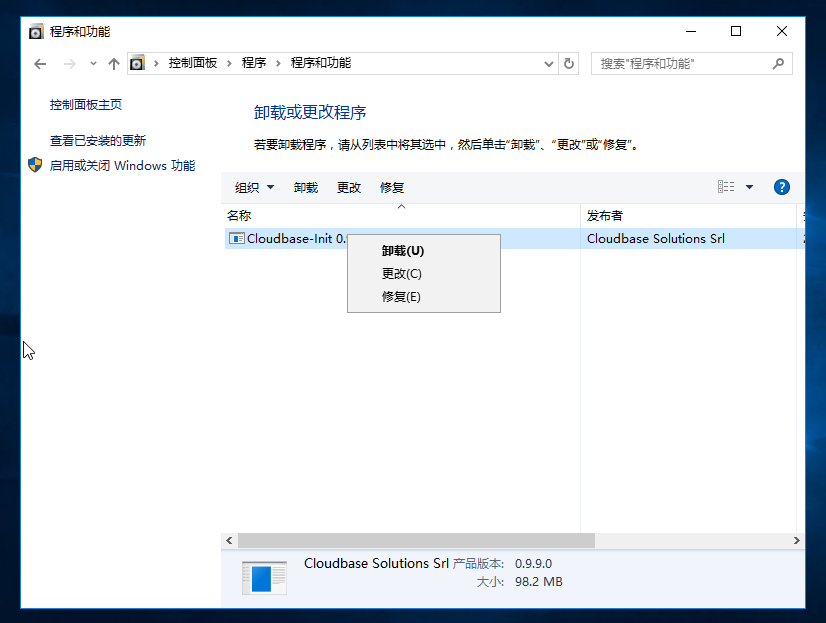
Task: Choose 更改(C) from context menu
Action: (424, 274)
